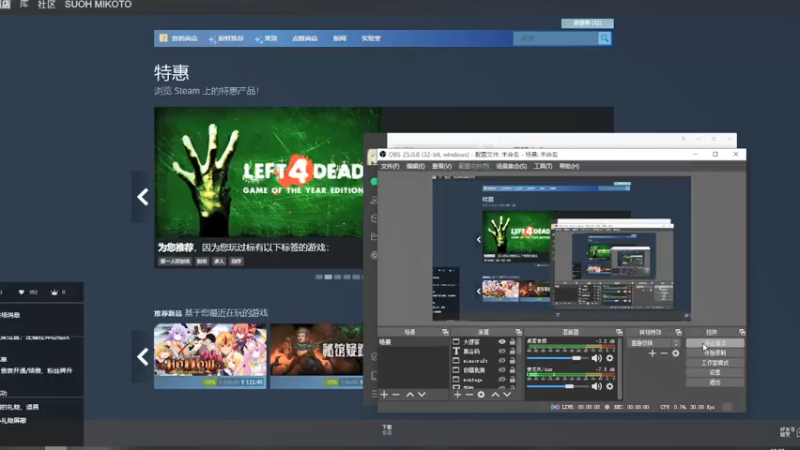Open desktop audio mixer settings gear
Screen dimensions: 800x450
pos(610,358)
